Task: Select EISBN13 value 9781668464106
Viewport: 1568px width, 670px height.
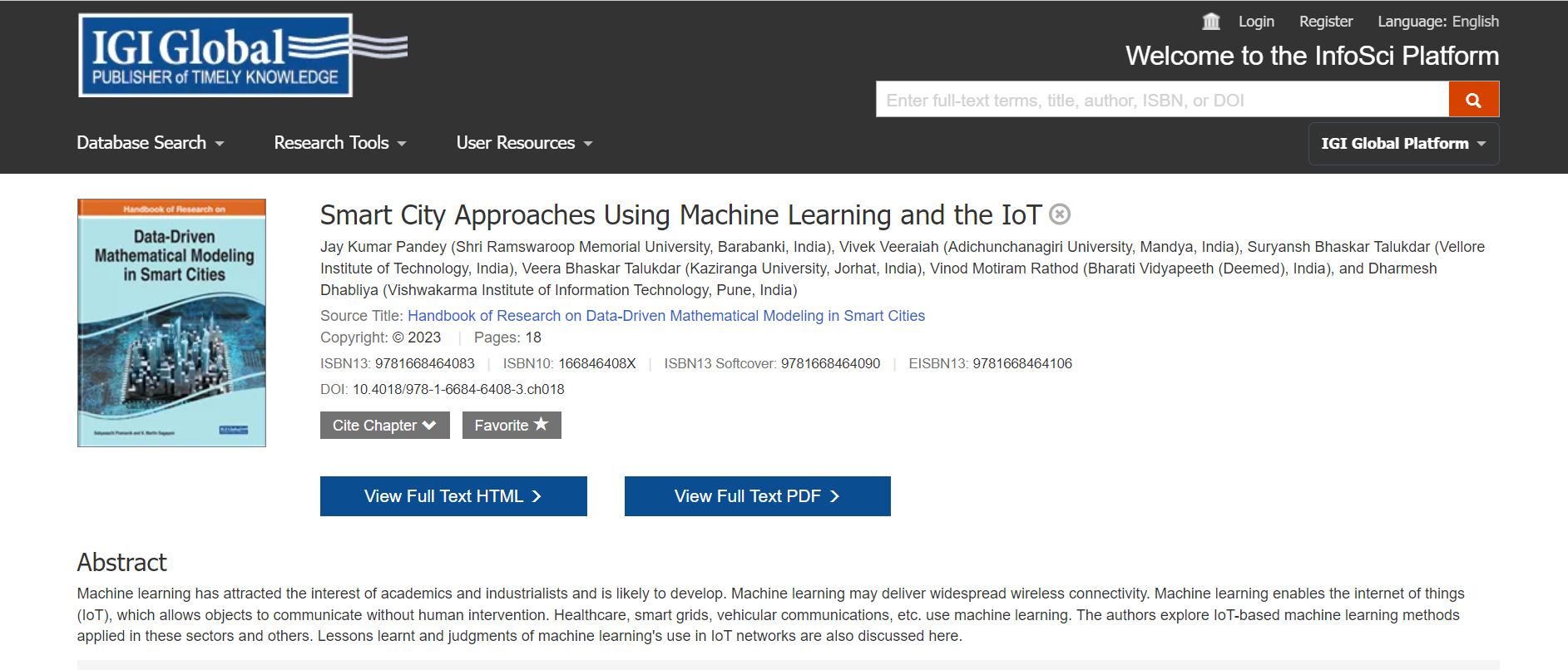Action: (1022, 363)
